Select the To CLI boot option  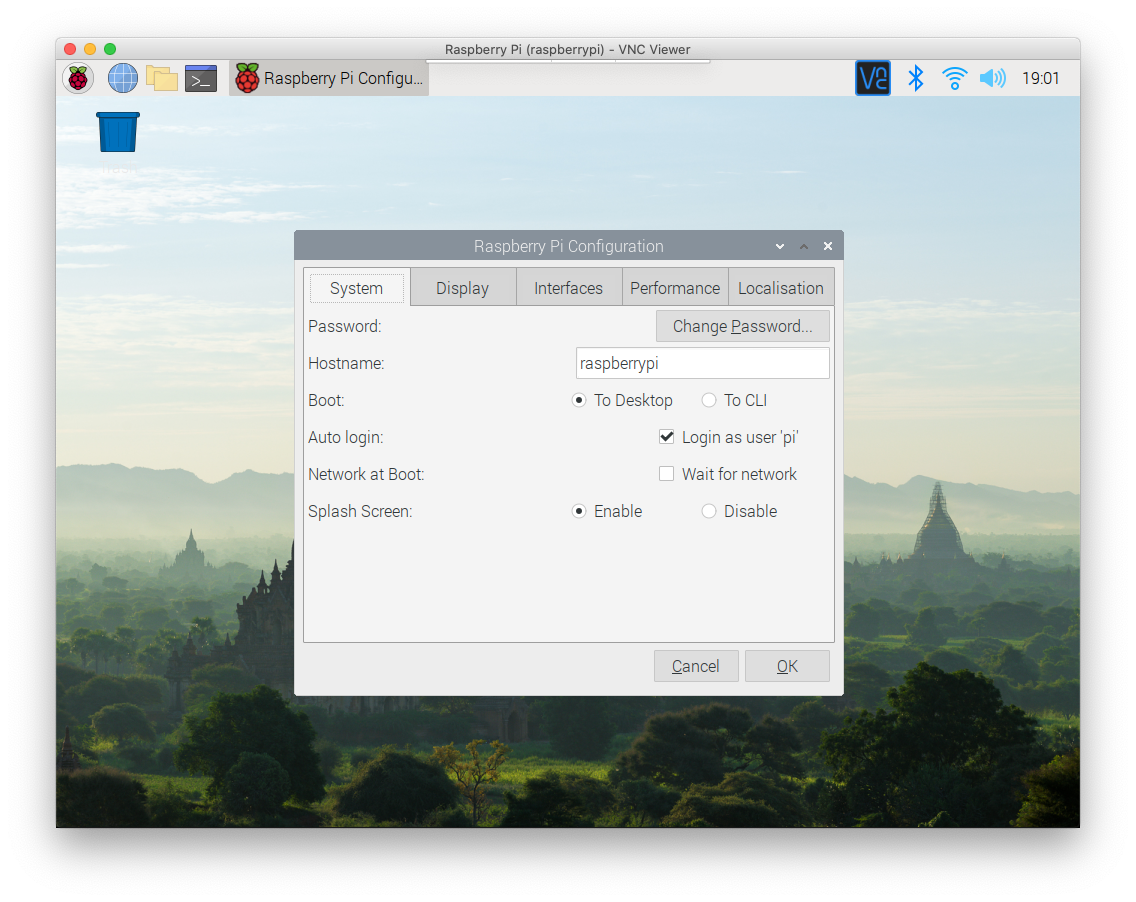point(709,399)
